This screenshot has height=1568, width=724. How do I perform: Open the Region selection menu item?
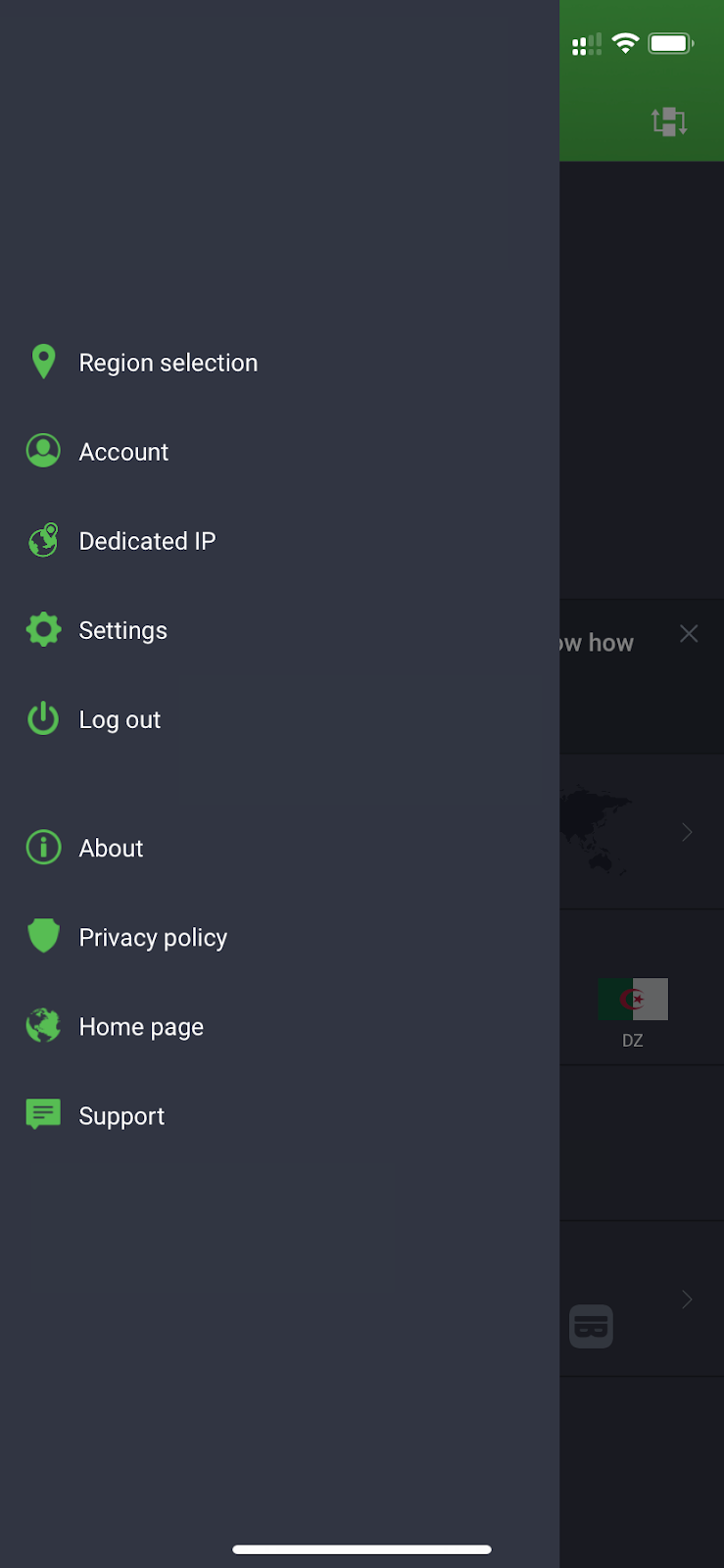point(169,363)
